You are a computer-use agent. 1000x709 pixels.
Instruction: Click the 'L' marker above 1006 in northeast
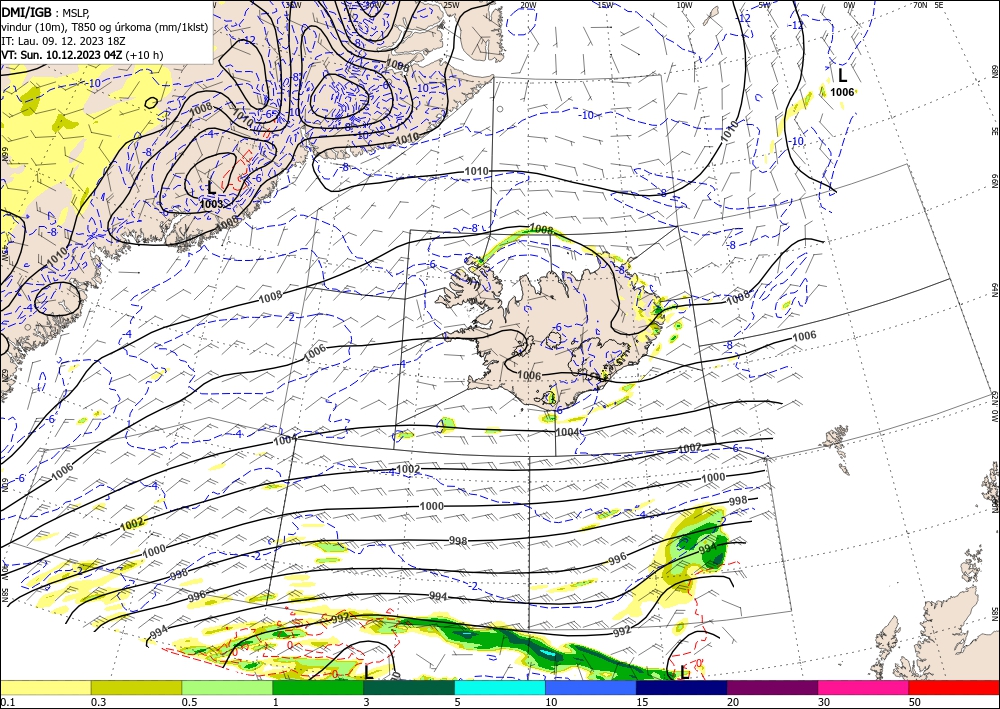842,75
